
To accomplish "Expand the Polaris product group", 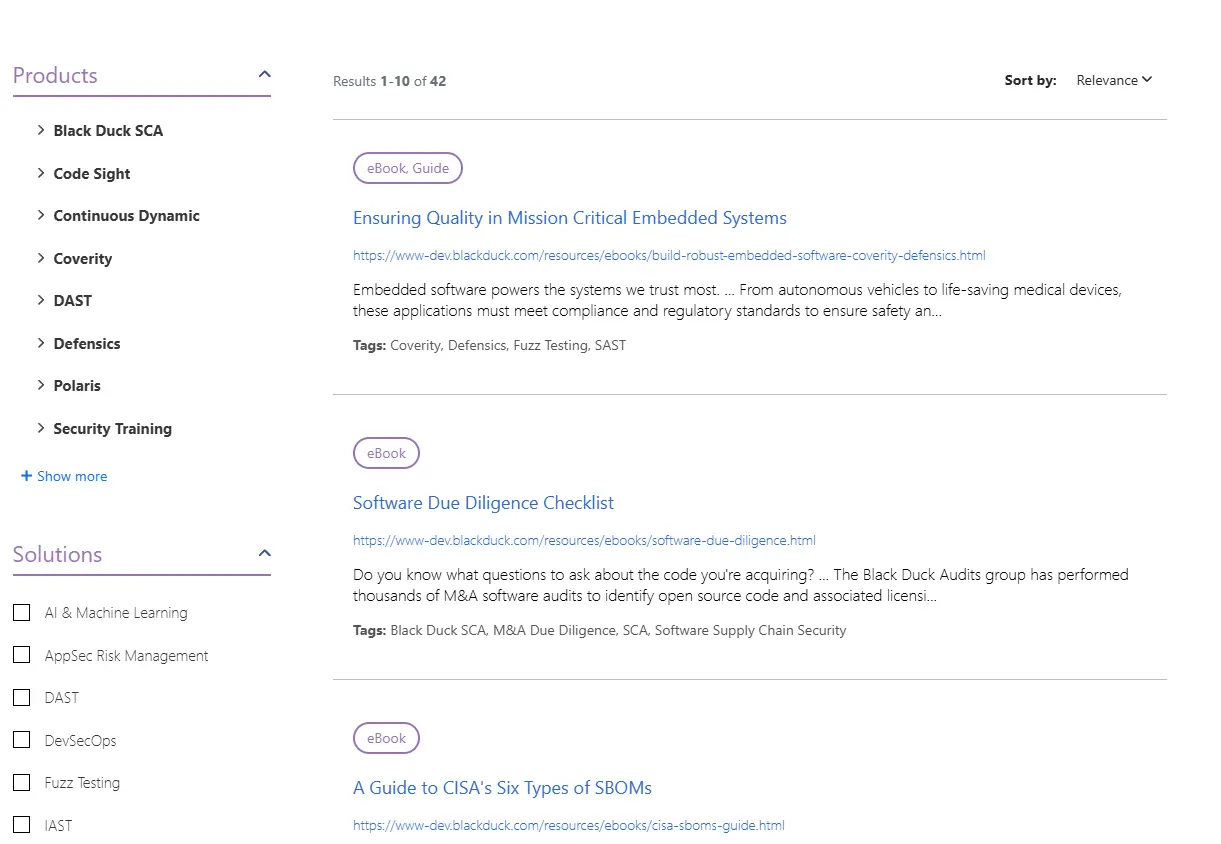I will (x=41, y=385).
